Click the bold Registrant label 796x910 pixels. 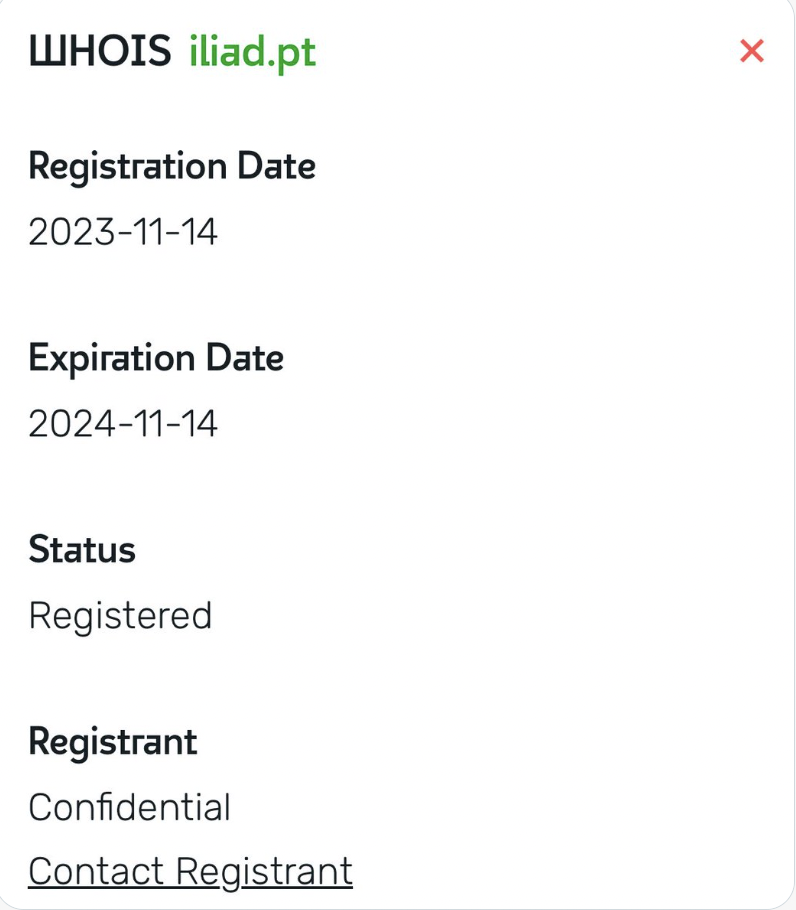click(x=113, y=742)
